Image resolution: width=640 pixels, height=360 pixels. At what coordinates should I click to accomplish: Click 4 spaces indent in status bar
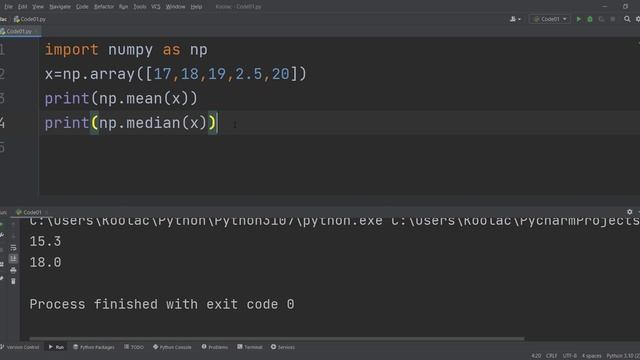pyautogui.click(x=591, y=356)
